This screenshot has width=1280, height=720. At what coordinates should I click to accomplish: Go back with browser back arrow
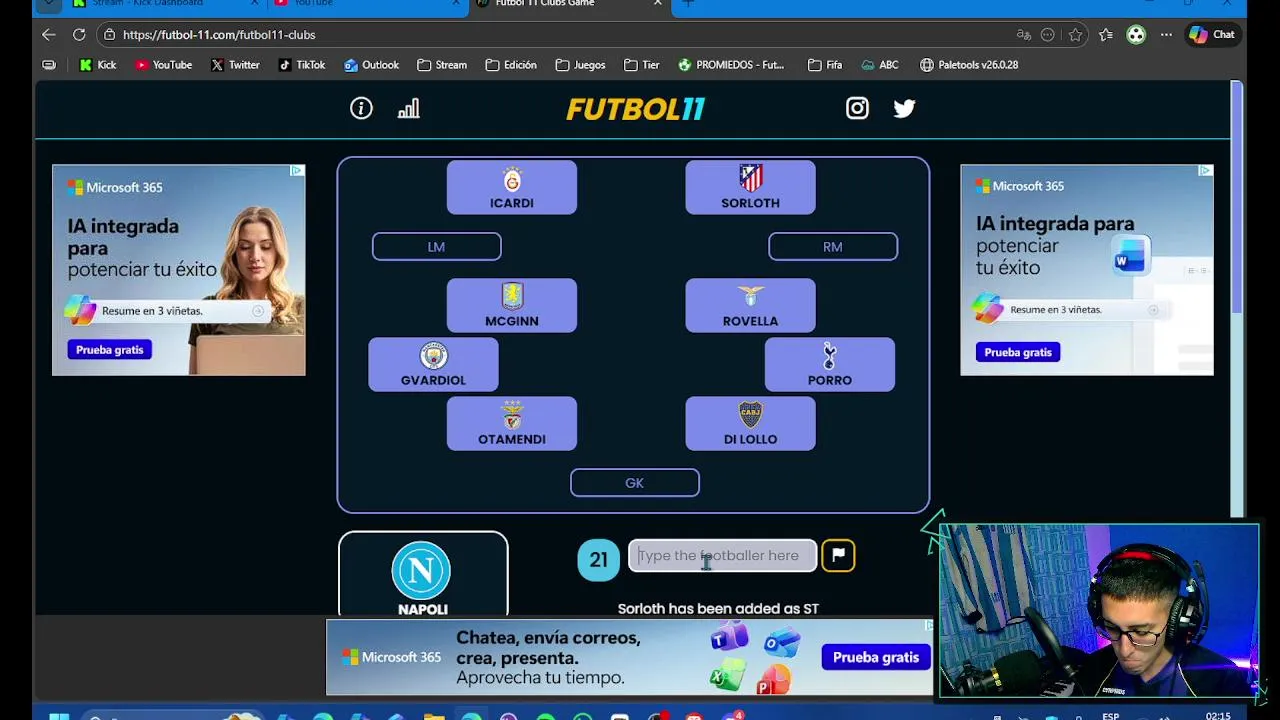pyautogui.click(x=49, y=34)
